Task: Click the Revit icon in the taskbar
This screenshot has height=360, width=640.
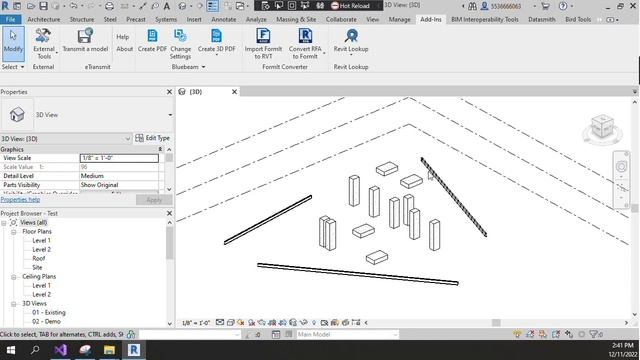Action: (133, 350)
